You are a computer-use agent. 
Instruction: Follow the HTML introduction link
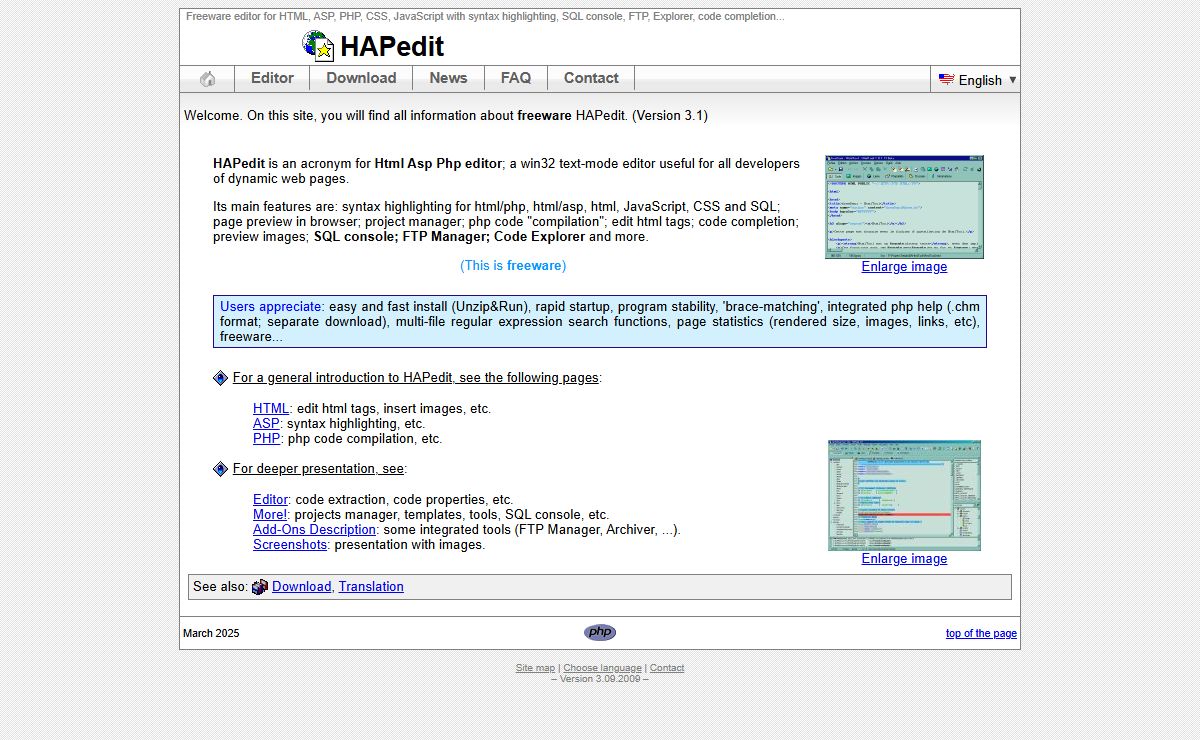tap(271, 408)
